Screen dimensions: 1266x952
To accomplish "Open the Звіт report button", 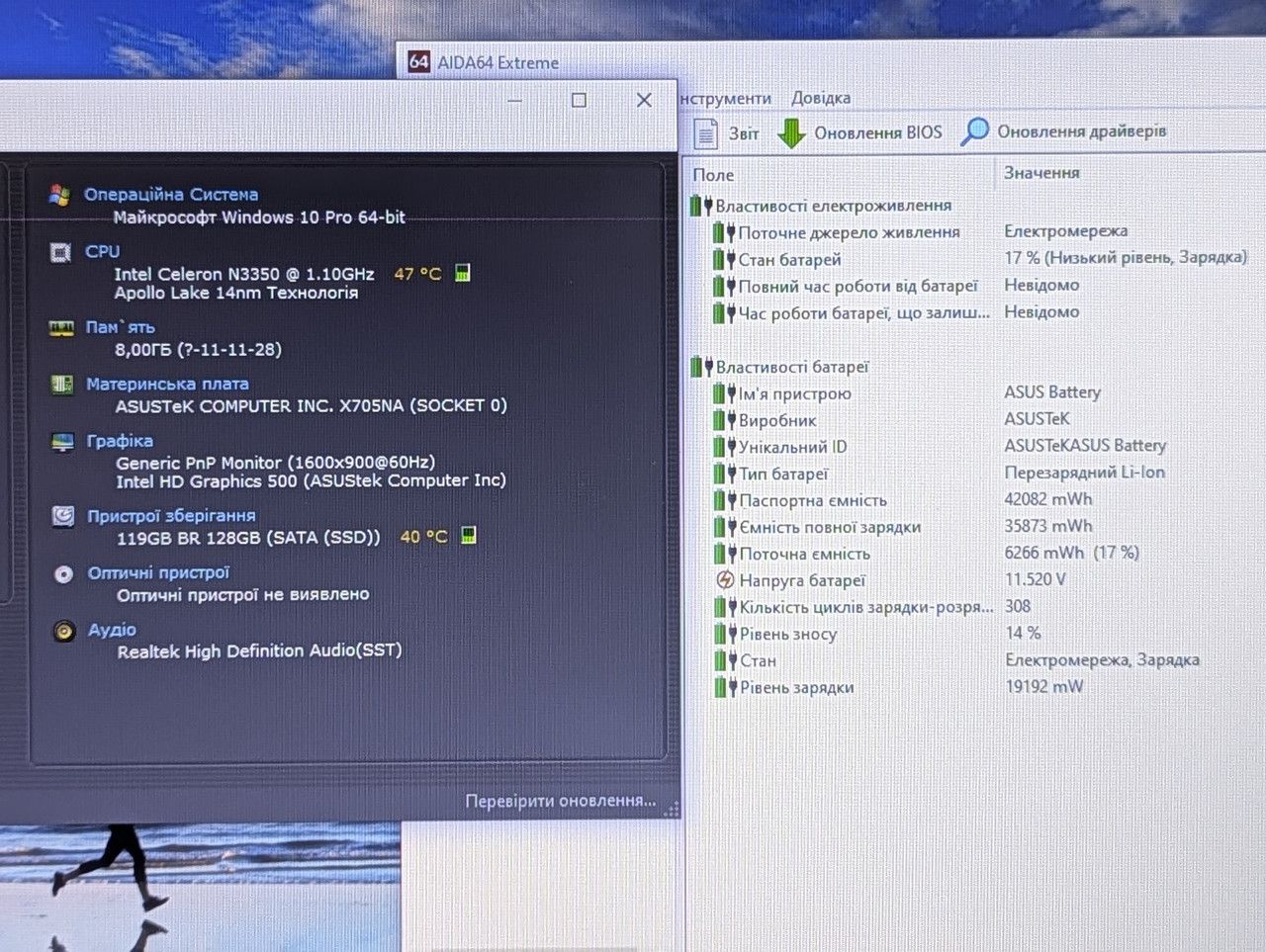I will [728, 133].
